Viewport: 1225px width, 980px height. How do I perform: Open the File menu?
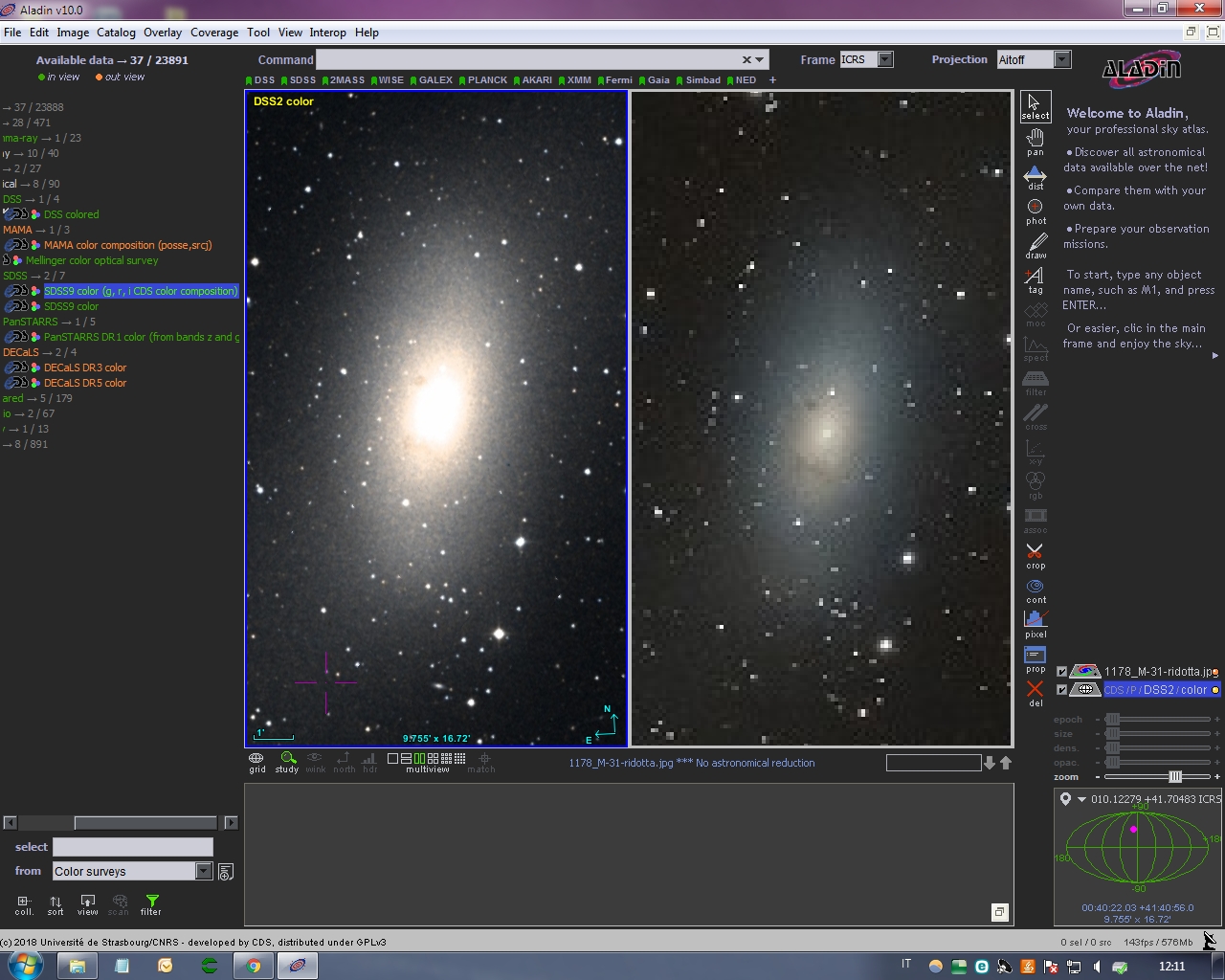tap(12, 33)
